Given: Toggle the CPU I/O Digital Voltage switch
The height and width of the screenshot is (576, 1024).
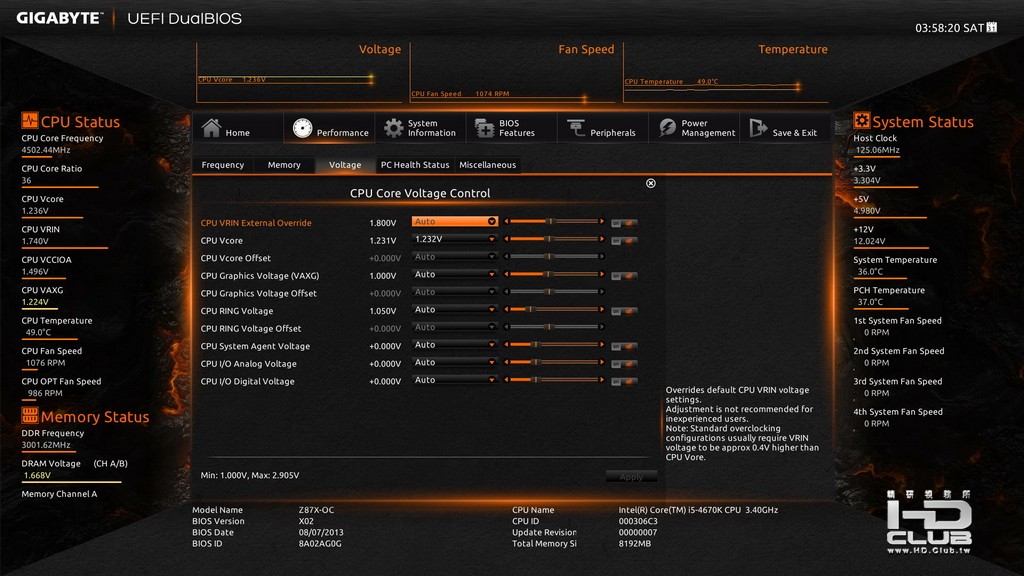Looking at the screenshot, I should click(624, 382).
